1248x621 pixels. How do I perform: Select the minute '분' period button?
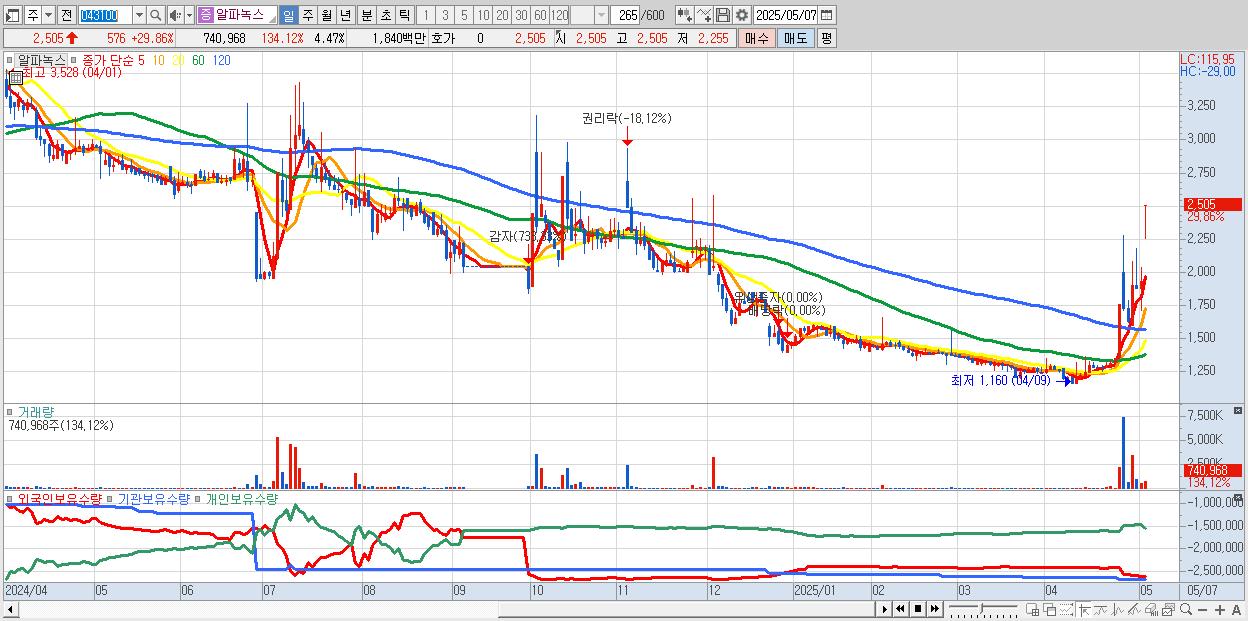tap(365, 15)
